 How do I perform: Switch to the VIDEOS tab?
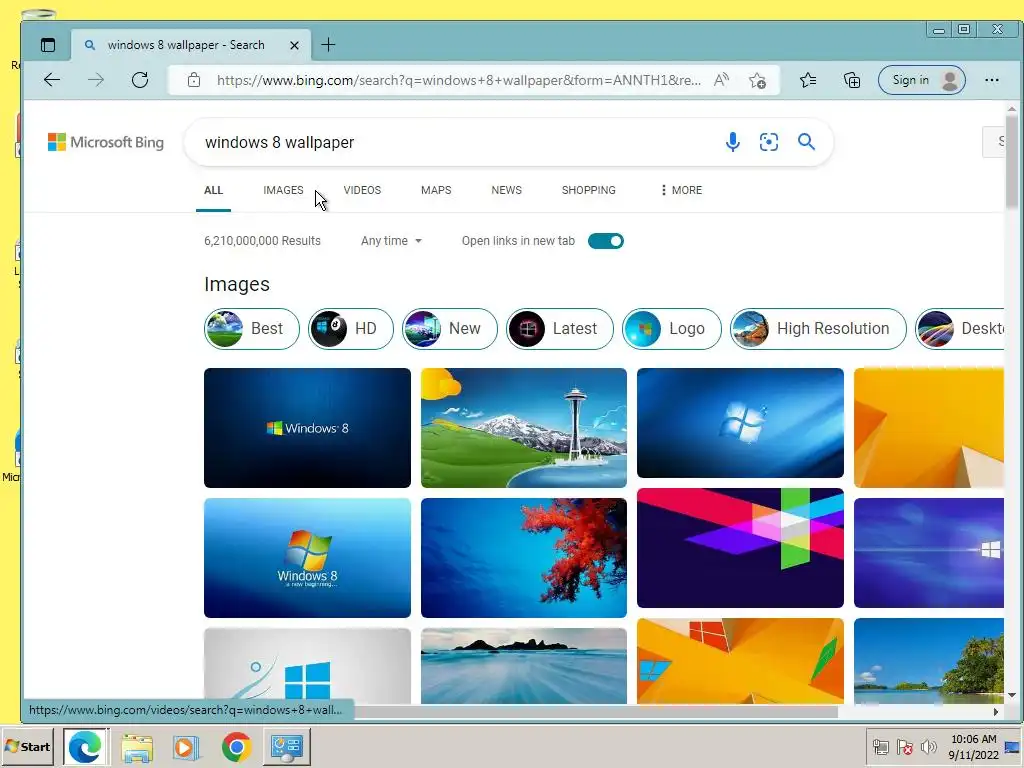[362, 190]
